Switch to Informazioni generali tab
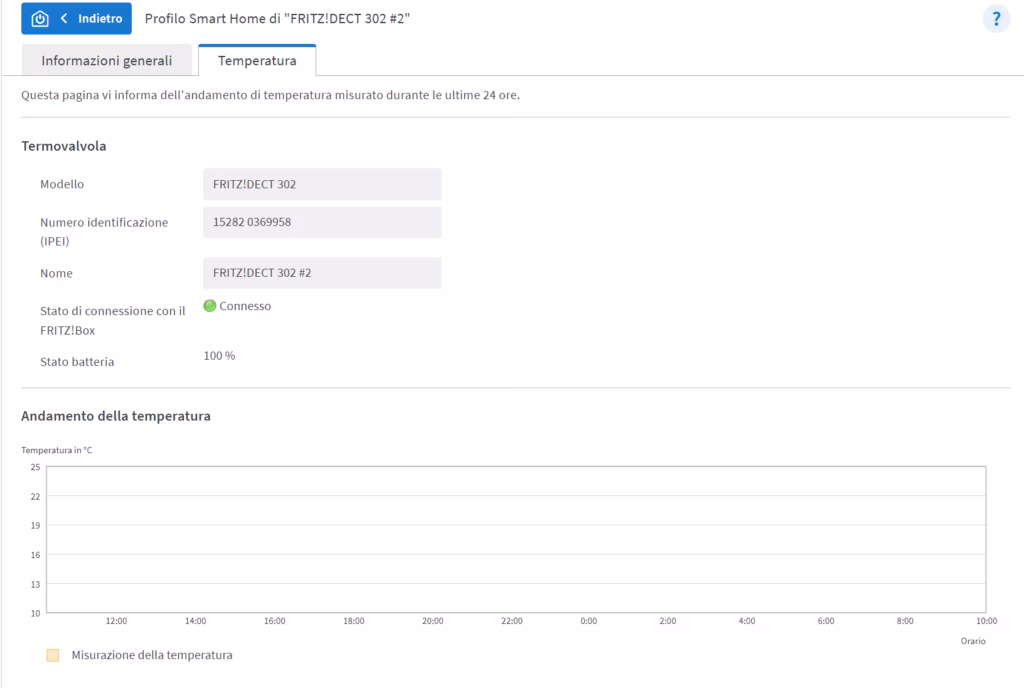Viewport: 1024px width, 688px height. coord(106,60)
